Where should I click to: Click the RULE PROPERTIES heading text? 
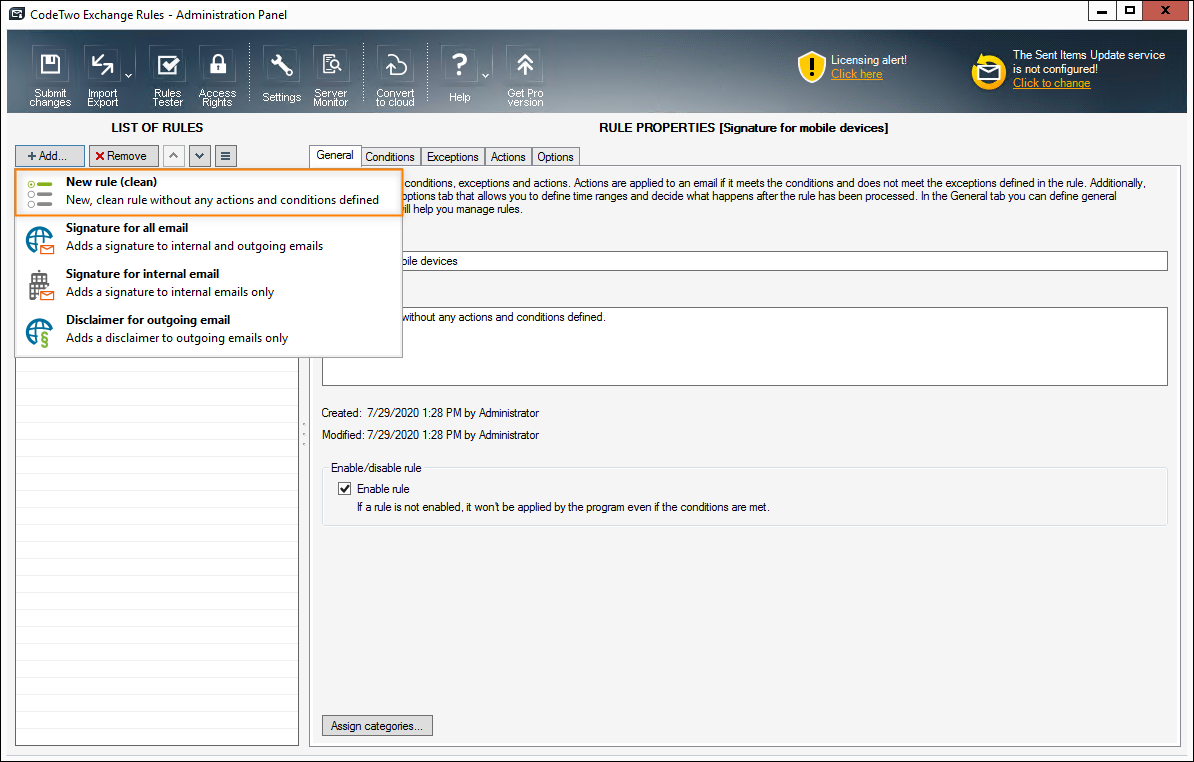tap(743, 128)
